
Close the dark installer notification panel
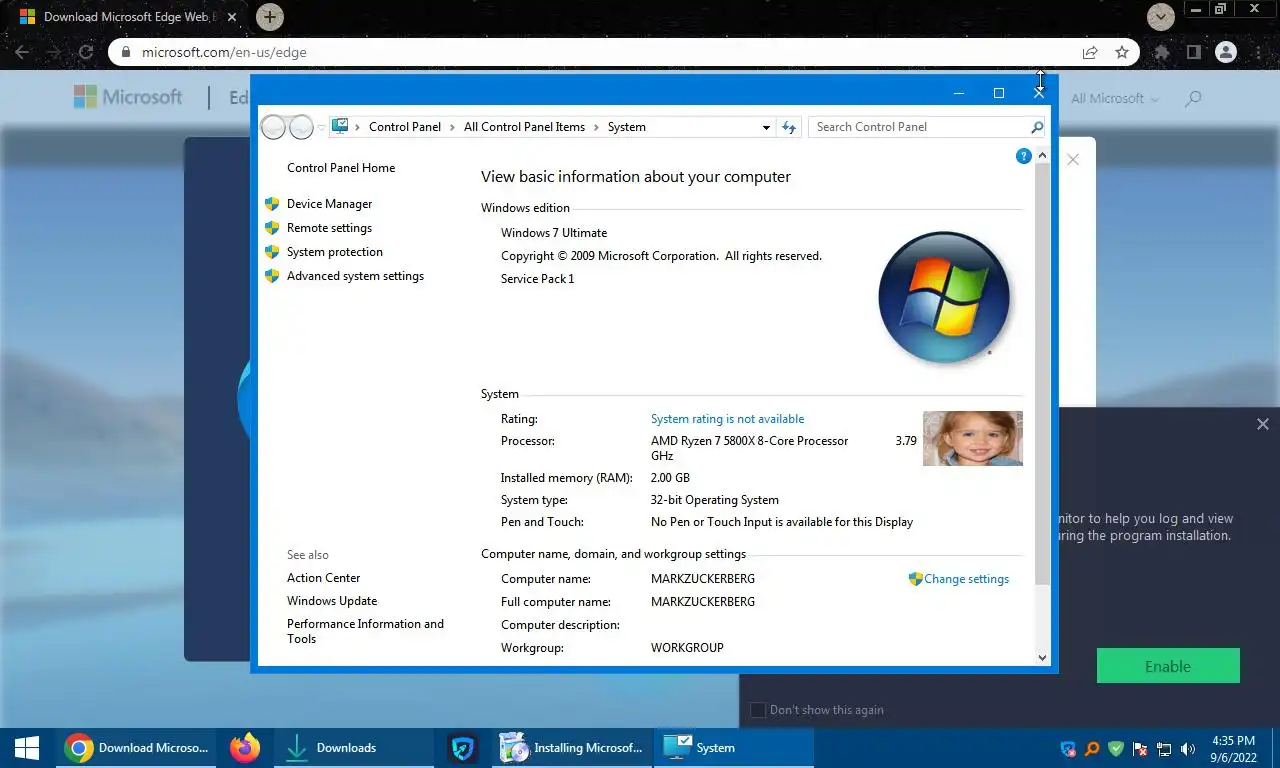[x=1263, y=424]
